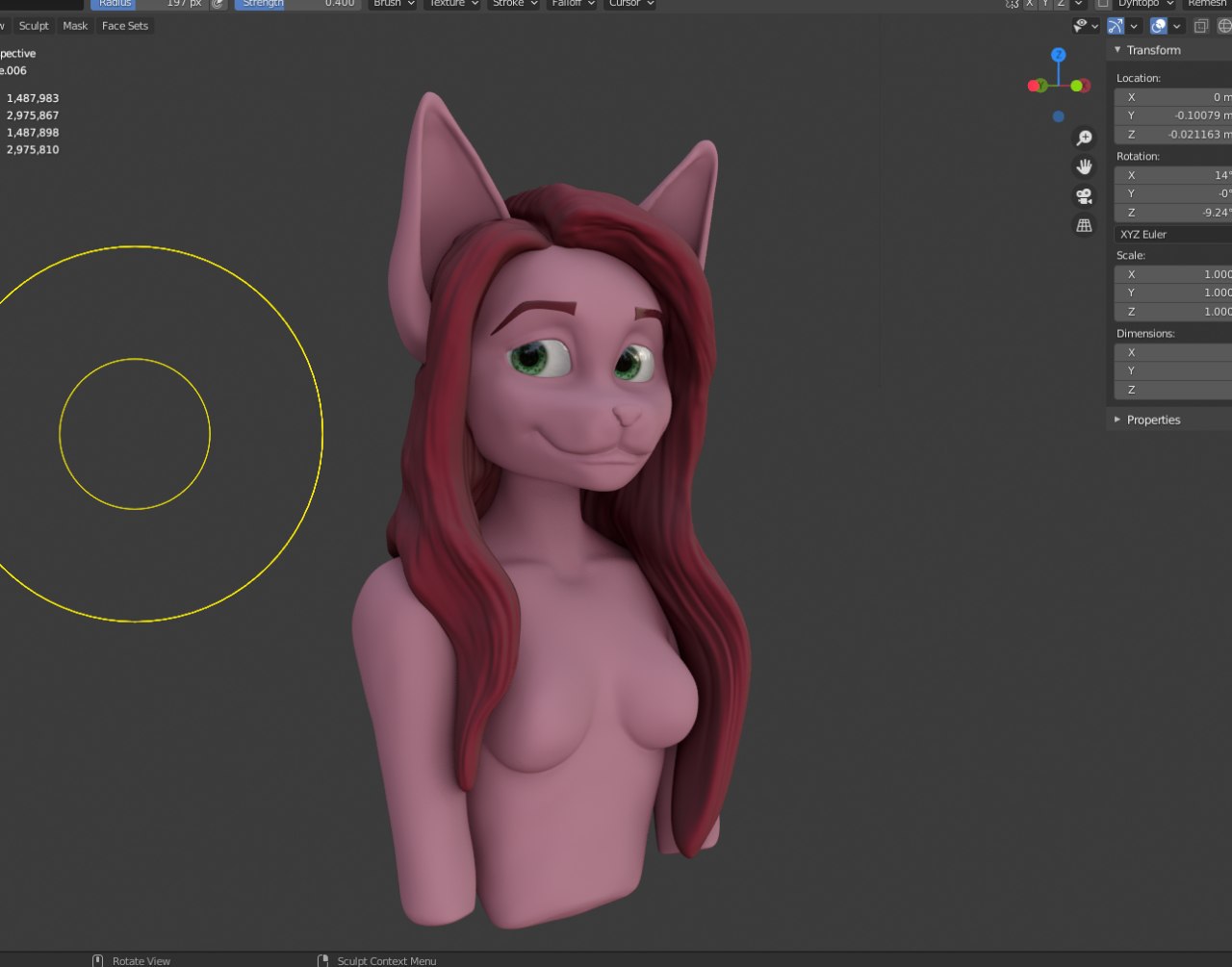The width and height of the screenshot is (1232, 967).
Task: Open the overlays options dropdown arrow
Action: click(1176, 26)
